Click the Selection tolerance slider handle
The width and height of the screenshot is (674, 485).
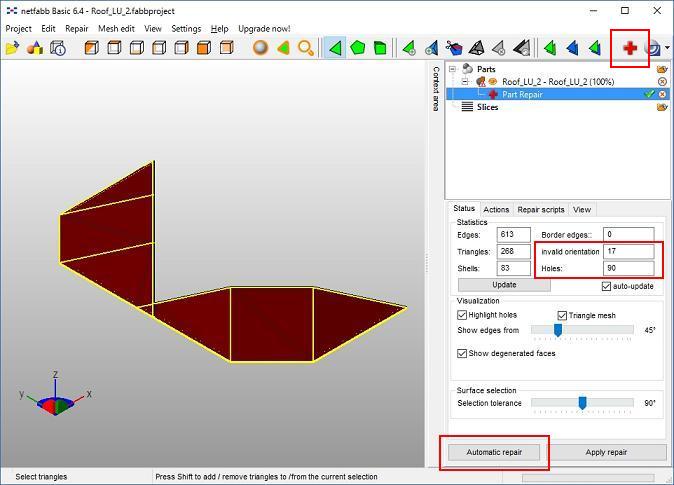coord(582,403)
